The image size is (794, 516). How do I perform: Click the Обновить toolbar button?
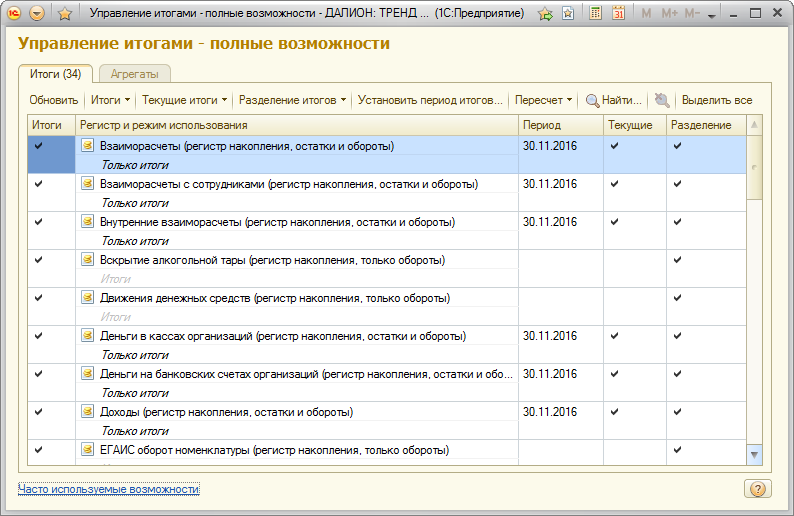coord(54,100)
